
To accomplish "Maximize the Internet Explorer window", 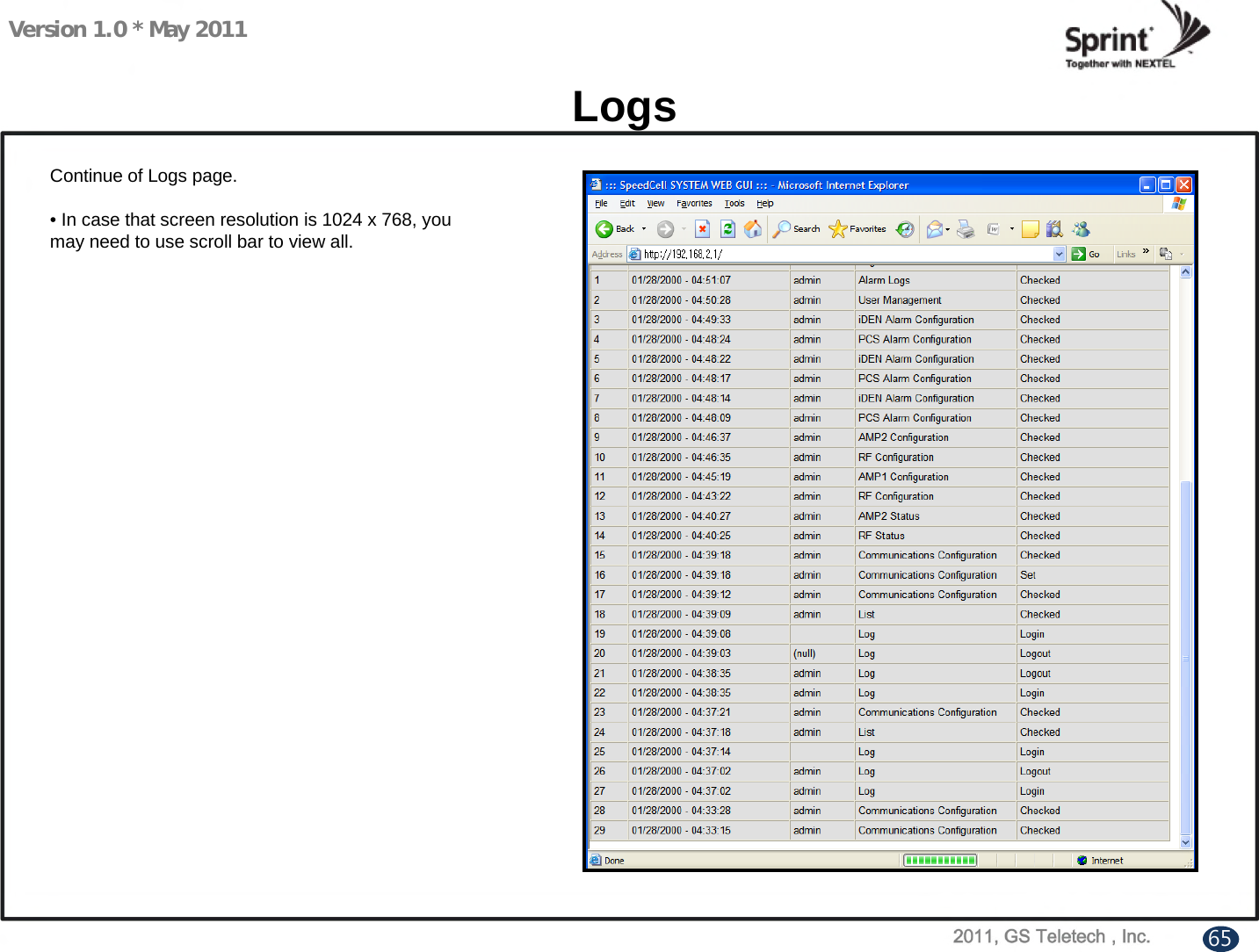I will click(x=1166, y=184).
